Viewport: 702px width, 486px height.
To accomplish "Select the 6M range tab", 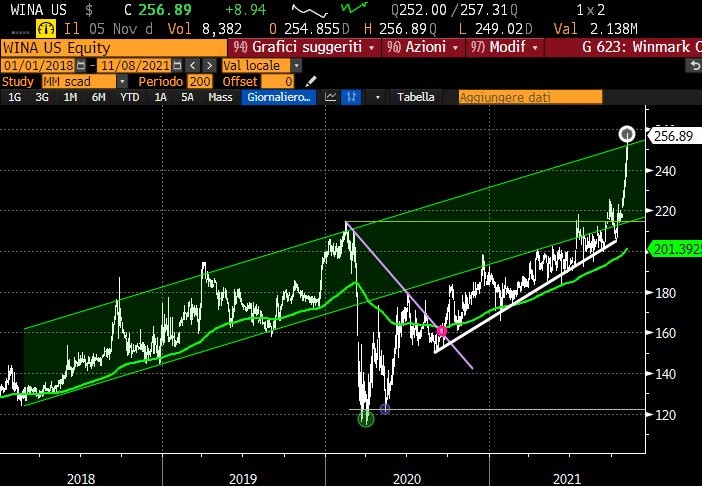I will pos(98,97).
